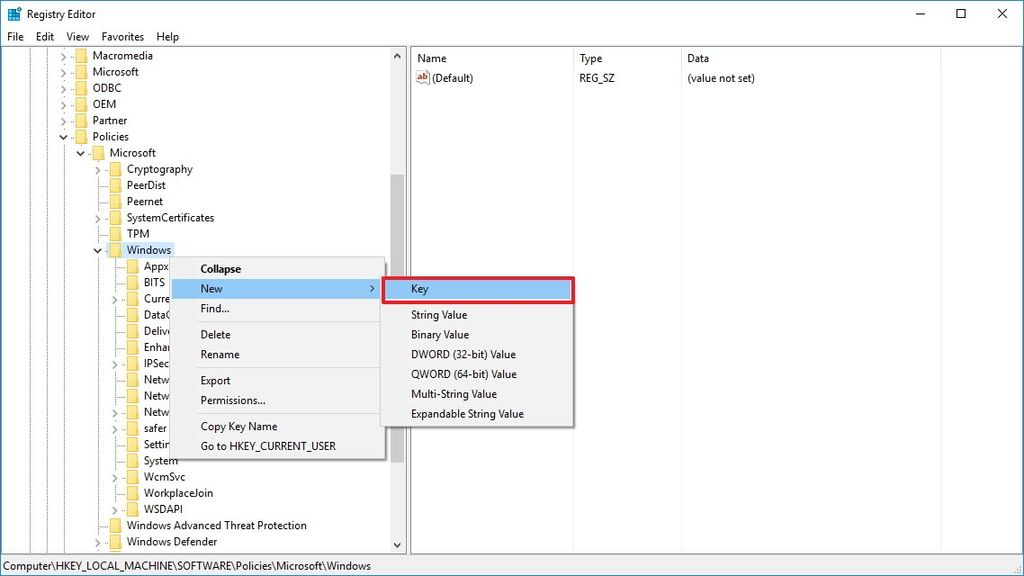The height and width of the screenshot is (576, 1024).
Task: Sort values by the Type column header
Action: tap(590, 58)
